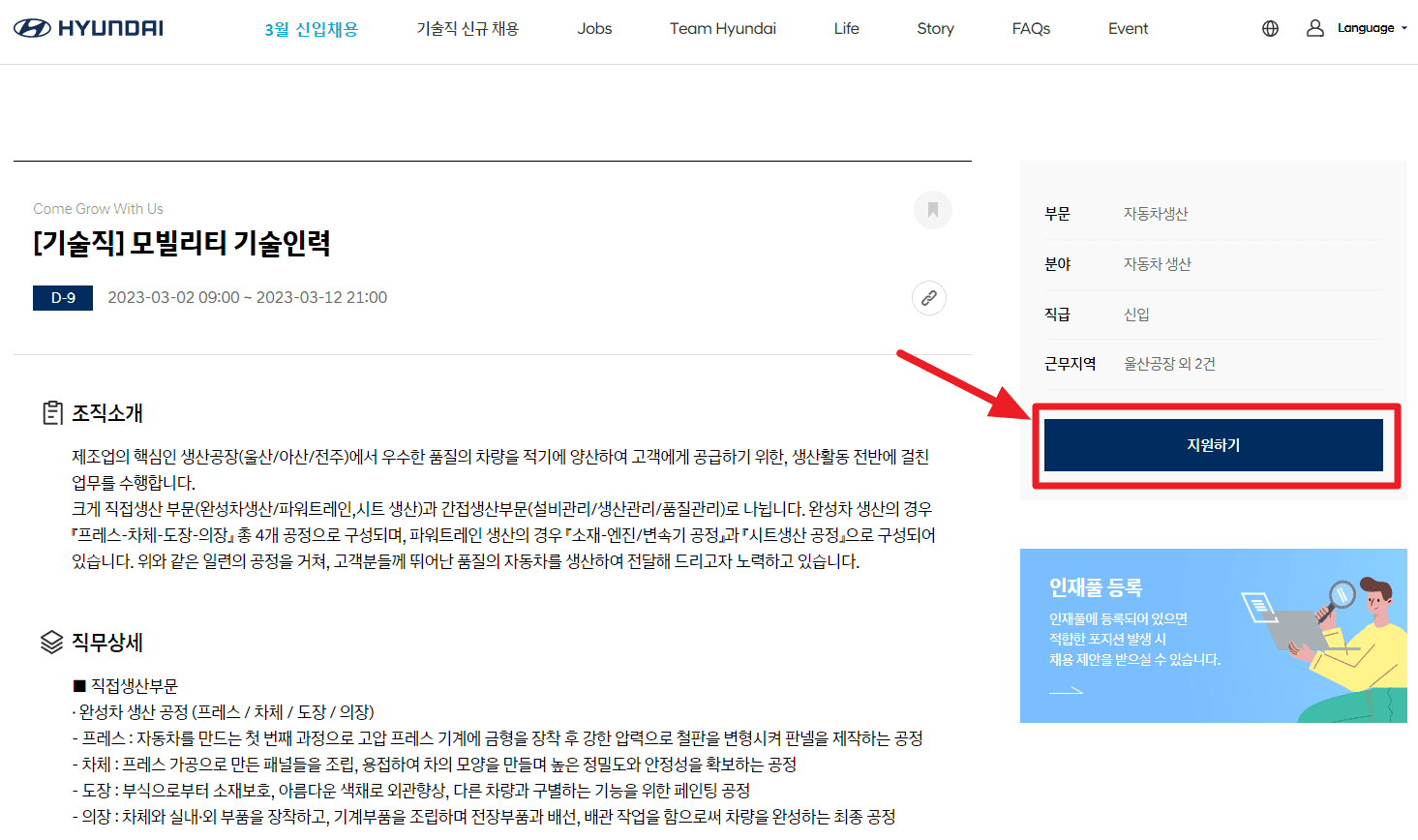Open the 기술직 신규 채용 menu
Viewport: 1418px width, 840px height.
[468, 29]
